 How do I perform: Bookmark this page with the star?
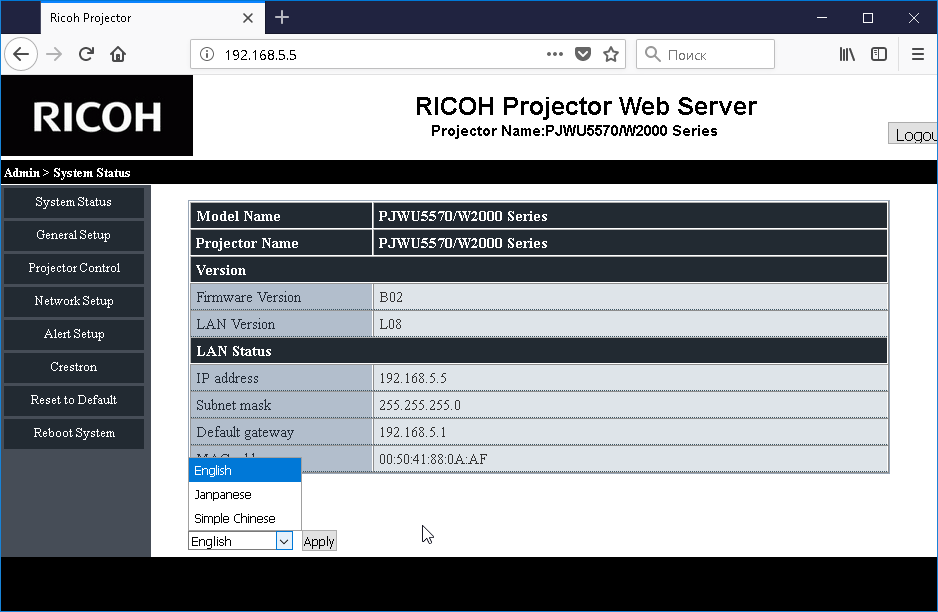611,54
